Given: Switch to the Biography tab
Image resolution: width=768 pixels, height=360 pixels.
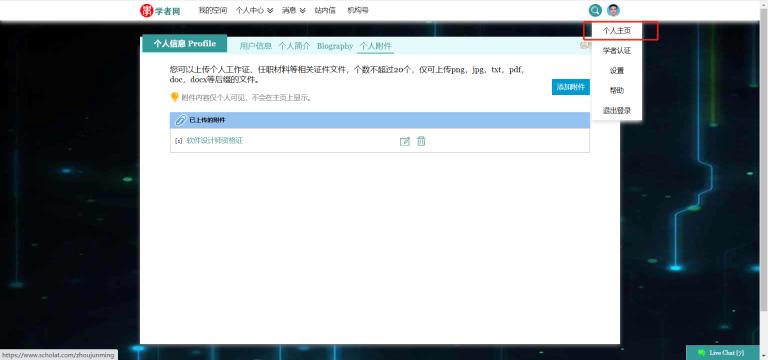Looking at the screenshot, I should 335,46.
